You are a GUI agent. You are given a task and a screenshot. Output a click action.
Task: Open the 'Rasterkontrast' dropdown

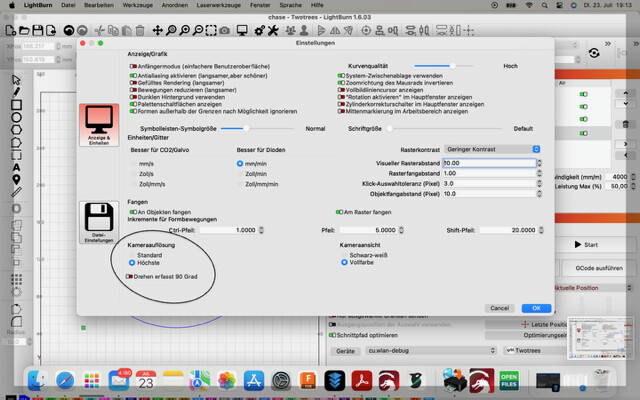click(492, 149)
